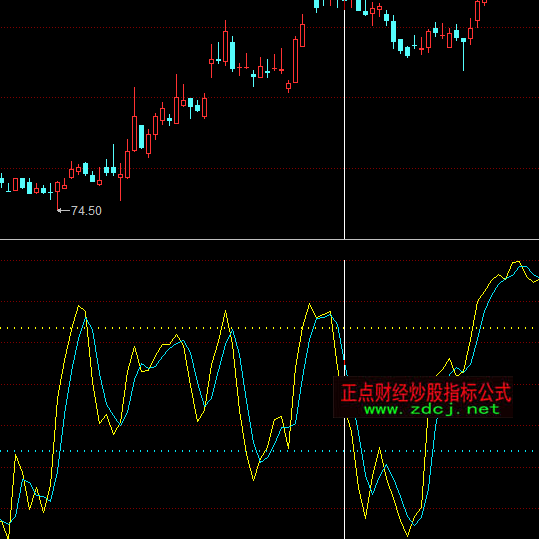The height and width of the screenshot is (539, 539).
Task: Open the www.zdcj.net watermark link
Action: point(431,409)
